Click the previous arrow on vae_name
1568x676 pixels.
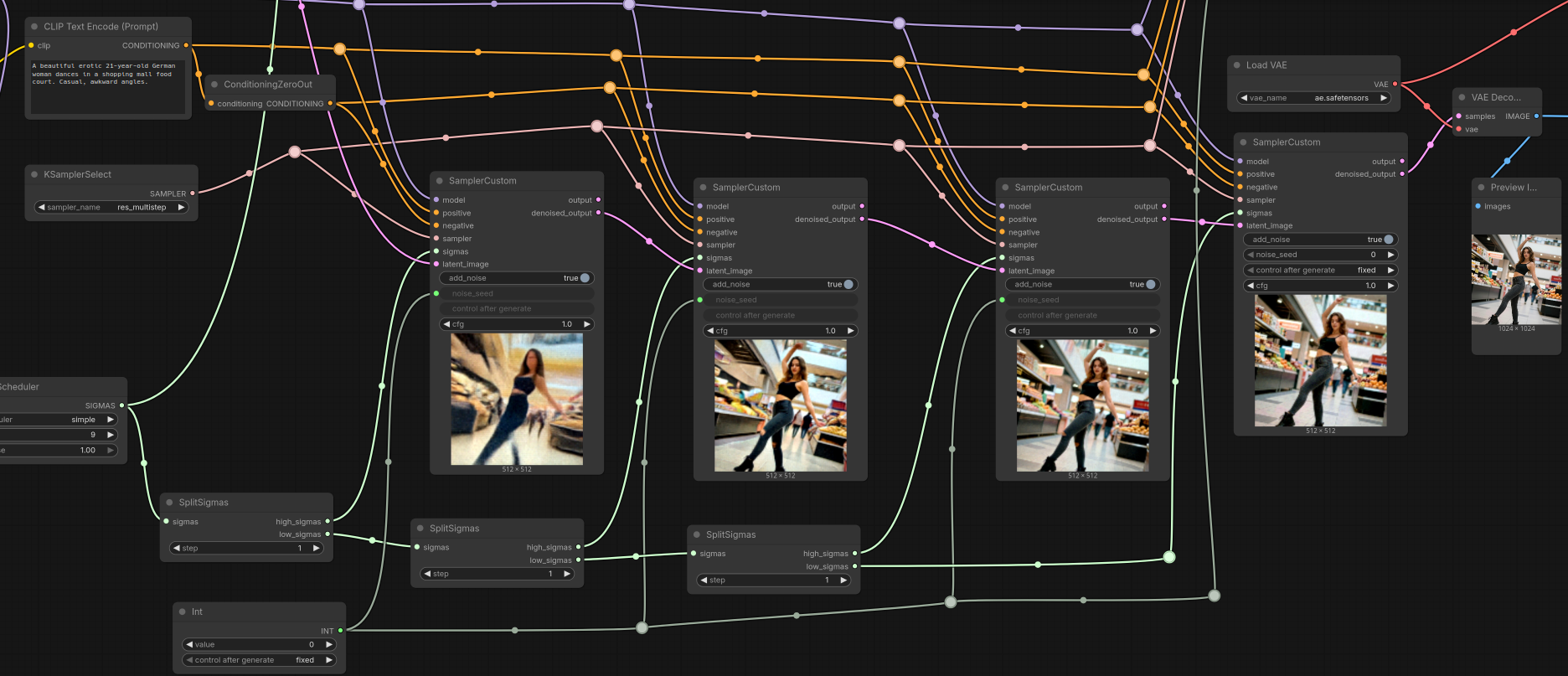point(1244,98)
